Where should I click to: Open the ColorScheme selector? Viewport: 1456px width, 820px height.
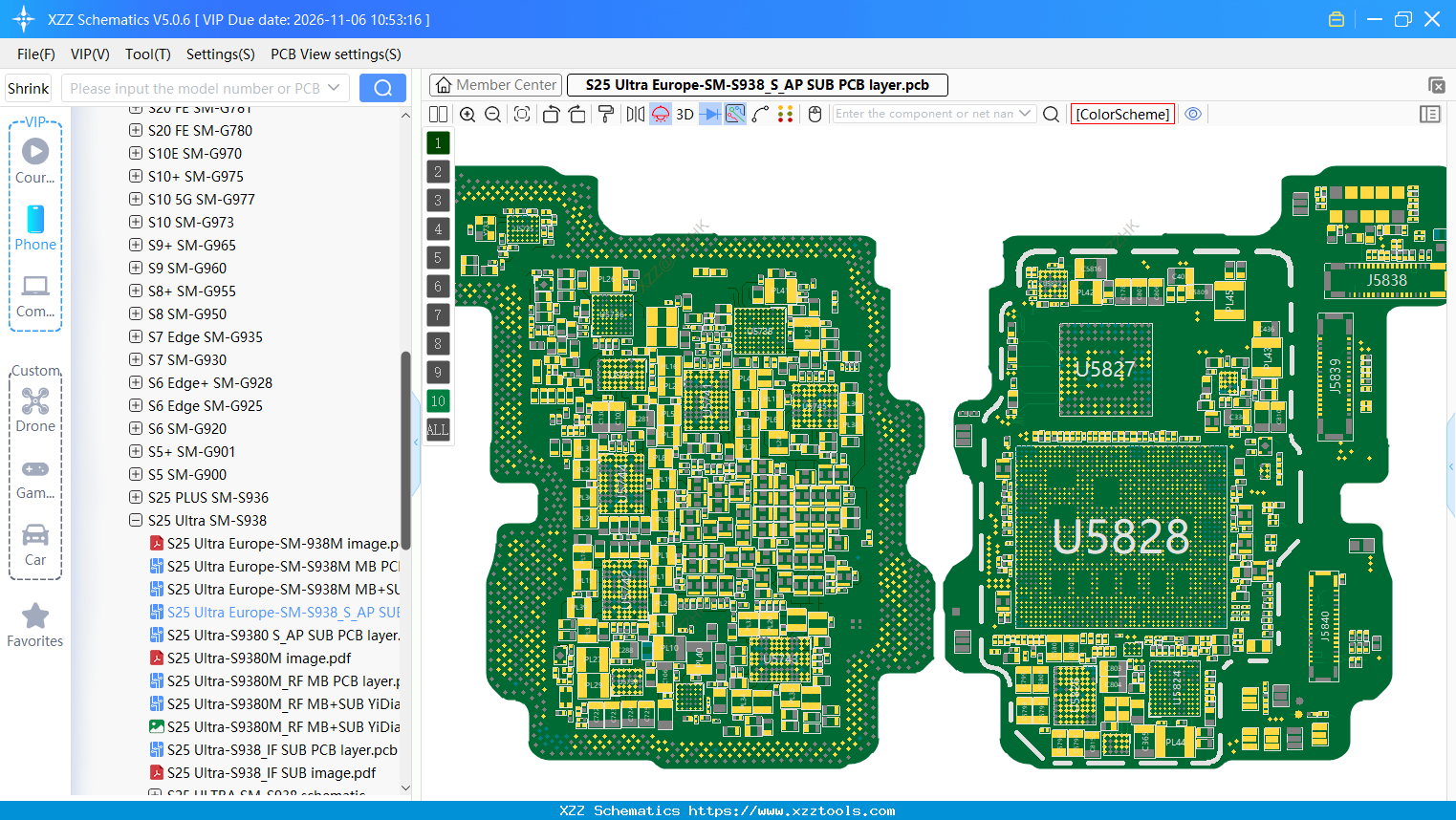click(x=1122, y=113)
